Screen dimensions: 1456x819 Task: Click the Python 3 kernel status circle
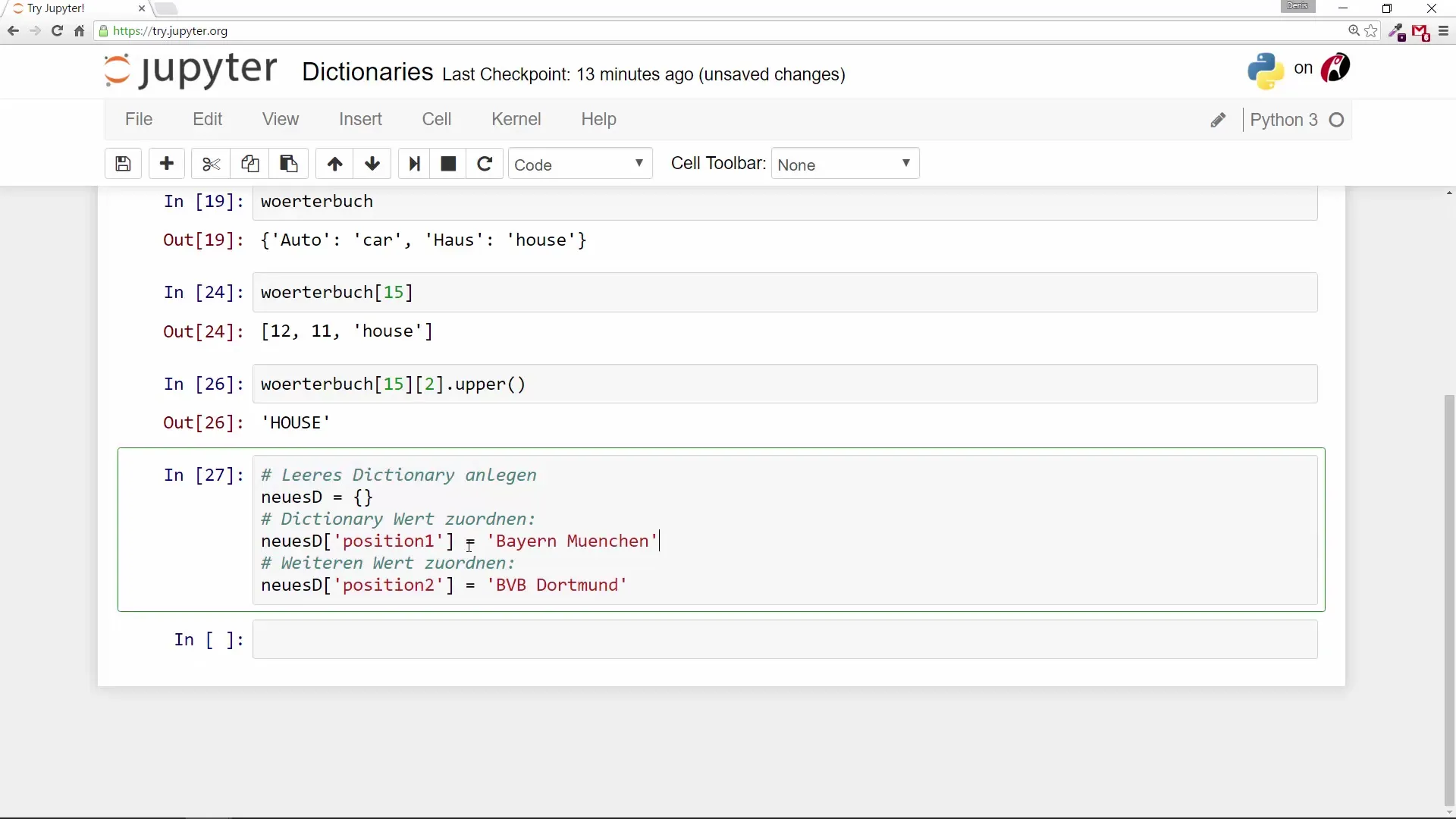click(1337, 120)
